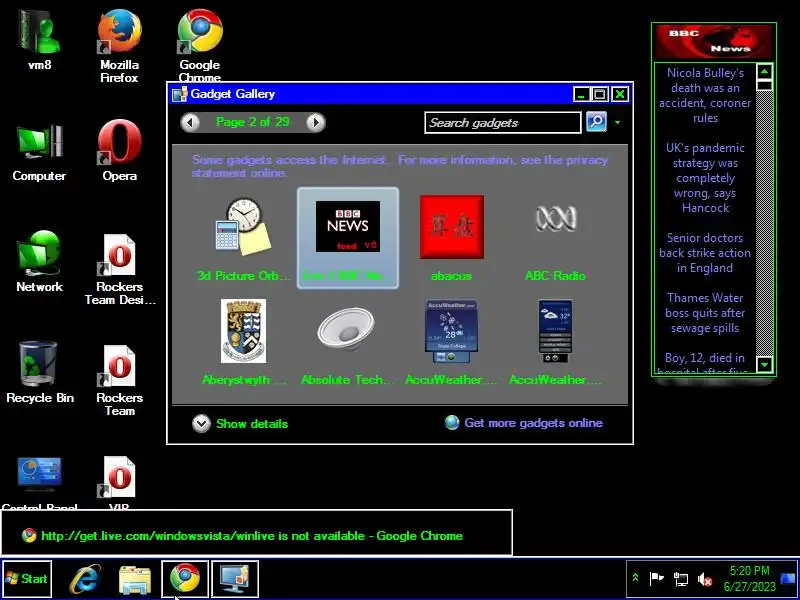The height and width of the screenshot is (600, 800).
Task: Open the Google Chrome desktop shortcut
Action: pos(200,45)
